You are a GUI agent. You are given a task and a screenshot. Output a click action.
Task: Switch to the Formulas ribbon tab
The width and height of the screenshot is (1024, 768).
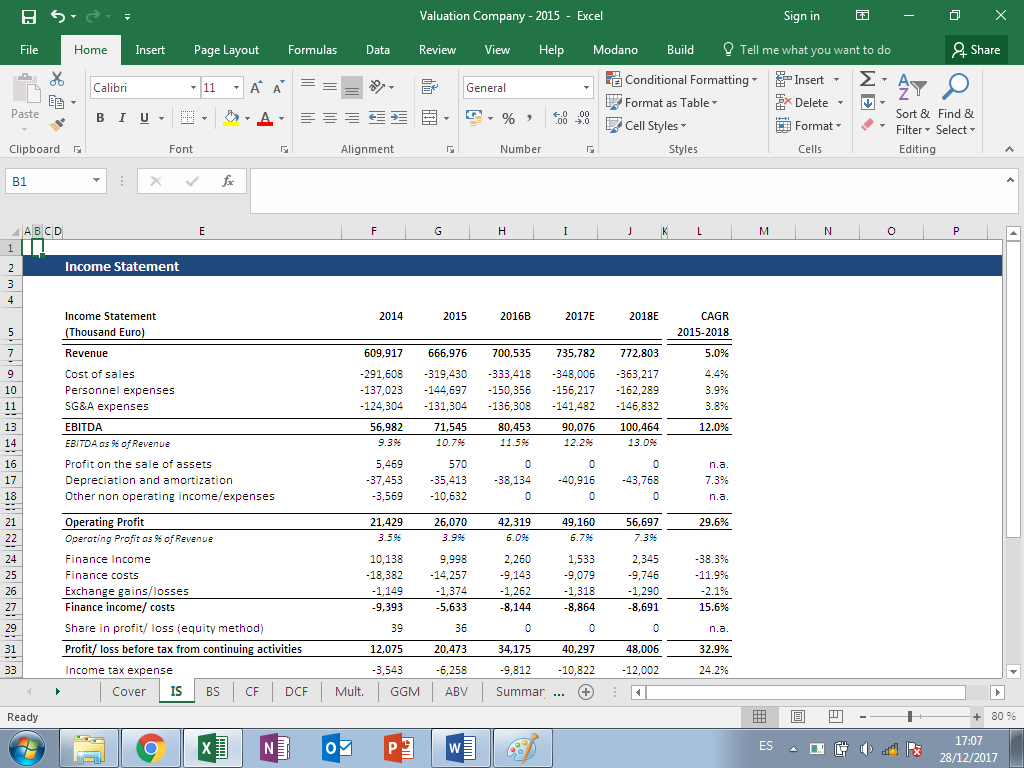pos(312,49)
